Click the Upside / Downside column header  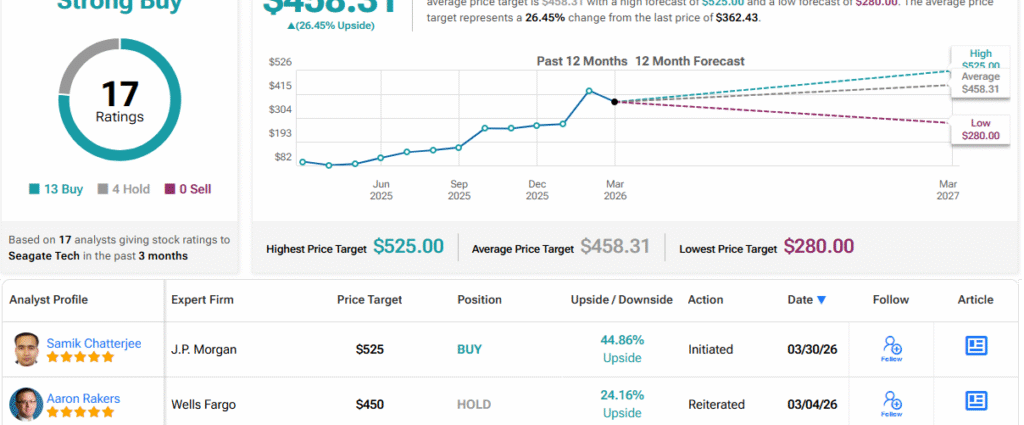point(621,300)
